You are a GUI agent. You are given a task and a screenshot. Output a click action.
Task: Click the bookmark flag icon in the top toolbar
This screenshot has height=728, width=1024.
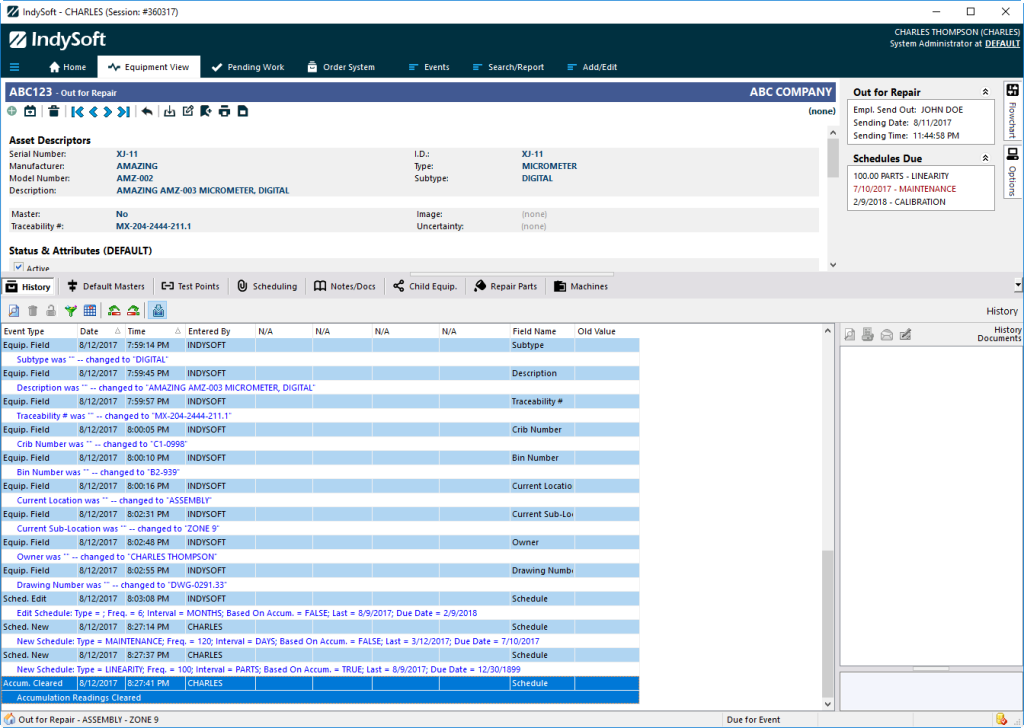pos(205,111)
